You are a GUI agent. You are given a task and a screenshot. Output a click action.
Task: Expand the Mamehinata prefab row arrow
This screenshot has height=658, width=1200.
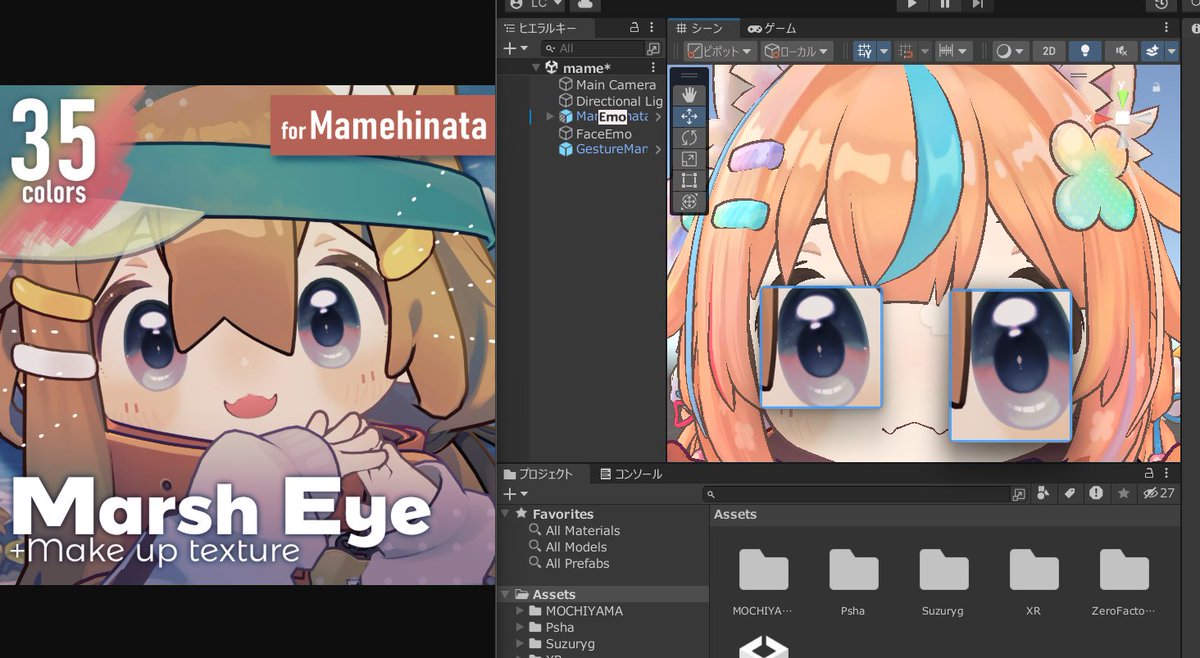point(549,117)
